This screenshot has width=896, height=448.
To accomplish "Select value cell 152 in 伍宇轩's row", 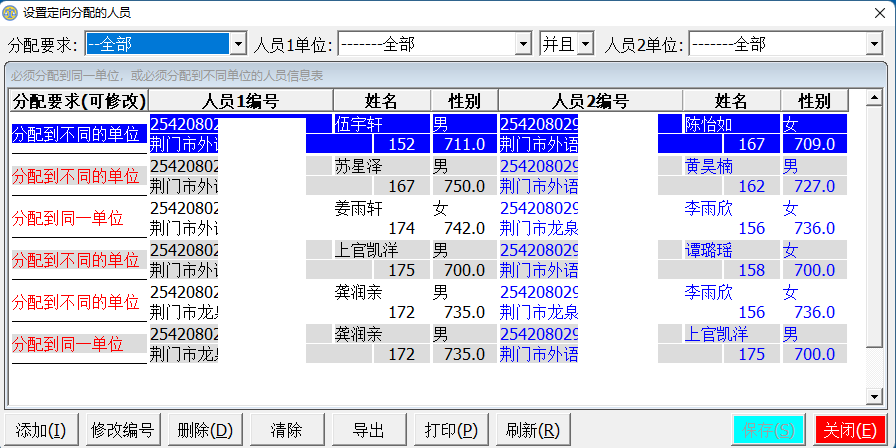I will pyautogui.click(x=401, y=144).
